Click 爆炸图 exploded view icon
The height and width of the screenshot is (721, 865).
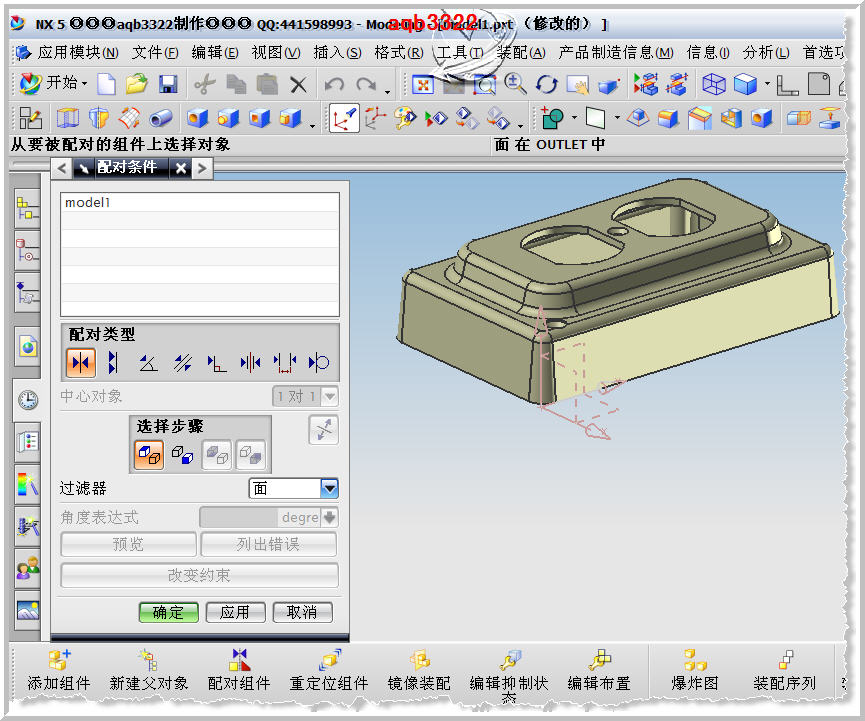tap(695, 670)
